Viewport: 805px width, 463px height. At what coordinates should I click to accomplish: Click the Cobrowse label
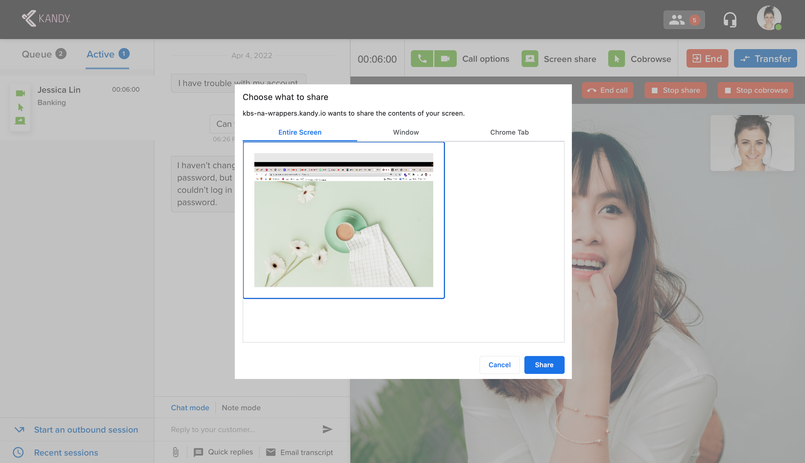650,59
